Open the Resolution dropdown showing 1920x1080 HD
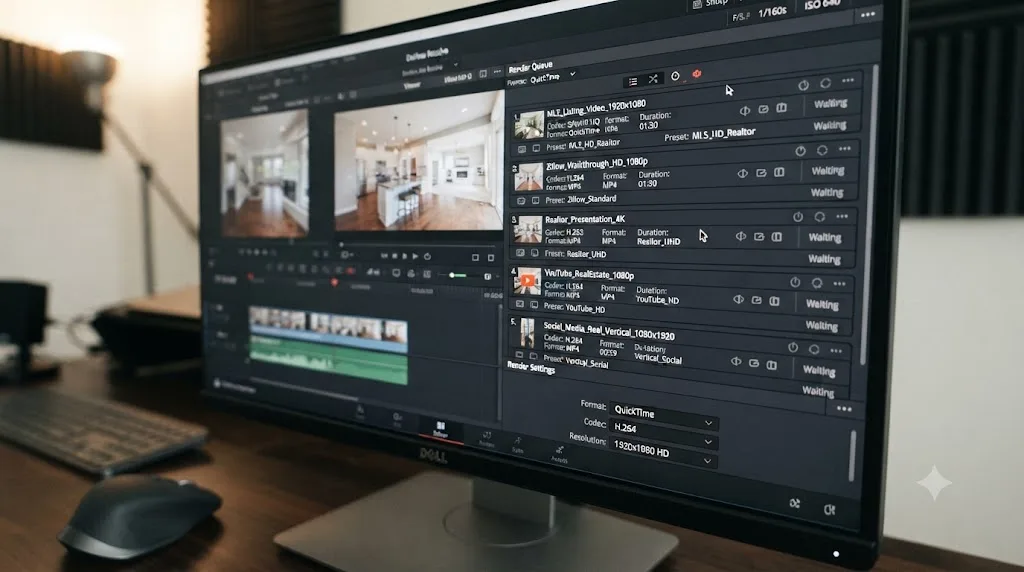The height and width of the screenshot is (572, 1024). (662, 453)
